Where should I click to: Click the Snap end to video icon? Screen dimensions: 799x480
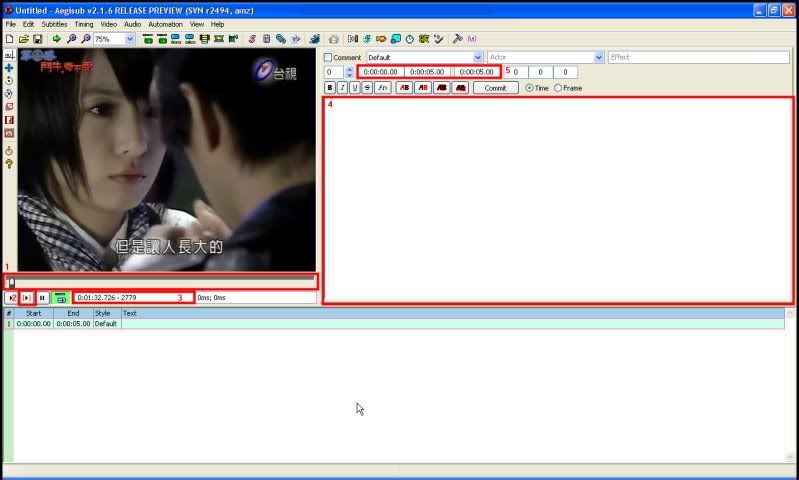click(190, 39)
